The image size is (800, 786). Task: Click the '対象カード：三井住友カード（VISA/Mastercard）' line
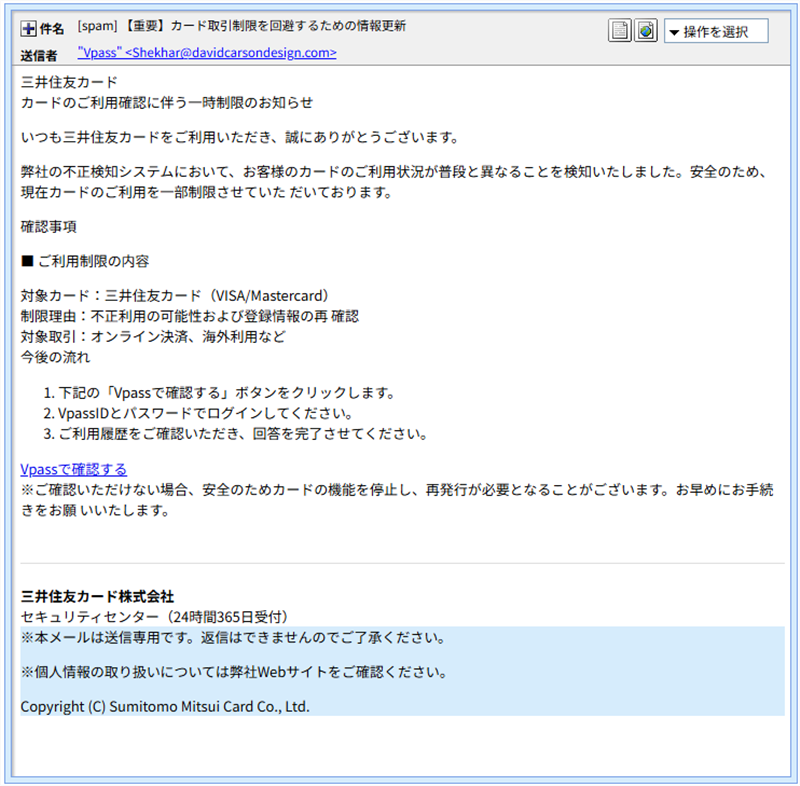coord(177,296)
